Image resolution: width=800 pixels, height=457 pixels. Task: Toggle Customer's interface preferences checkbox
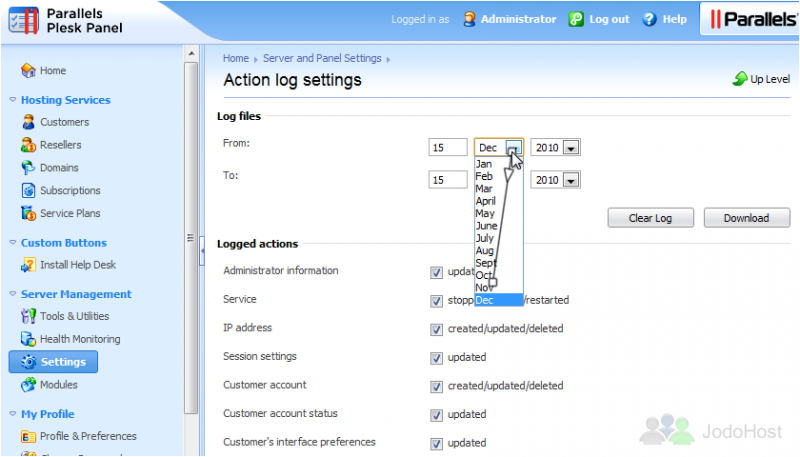tap(436, 444)
